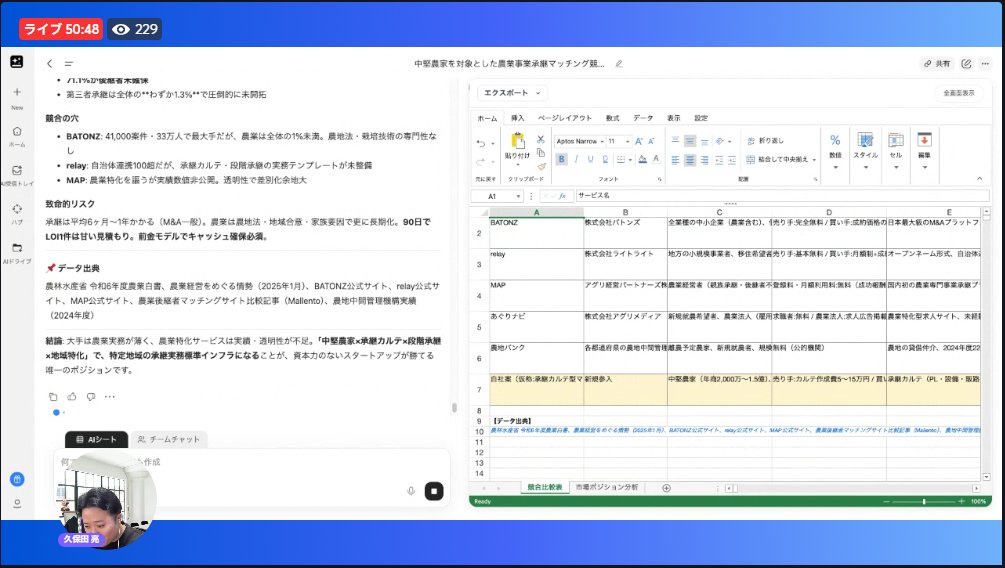Click the new chat compose icon top right
1005x568 pixels.
[967, 63]
